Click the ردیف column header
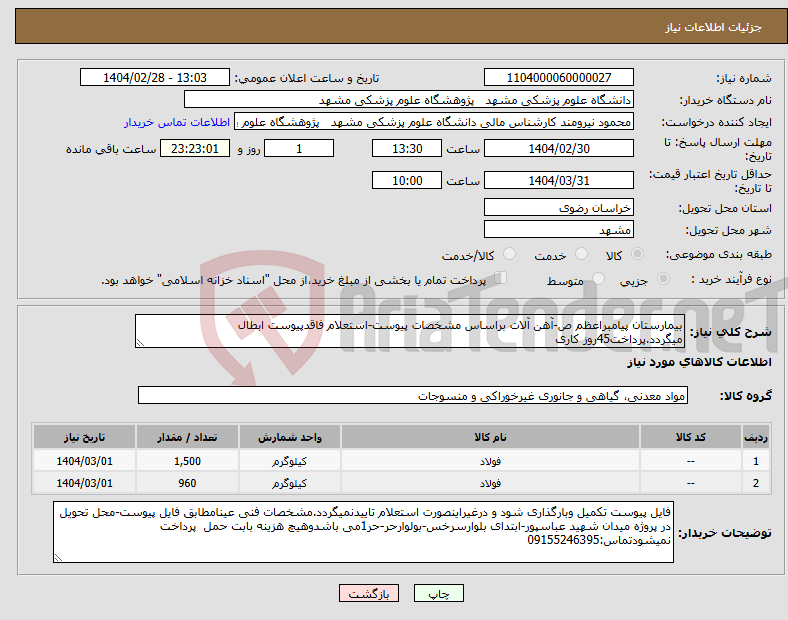This screenshot has height=620, width=788. point(756,437)
